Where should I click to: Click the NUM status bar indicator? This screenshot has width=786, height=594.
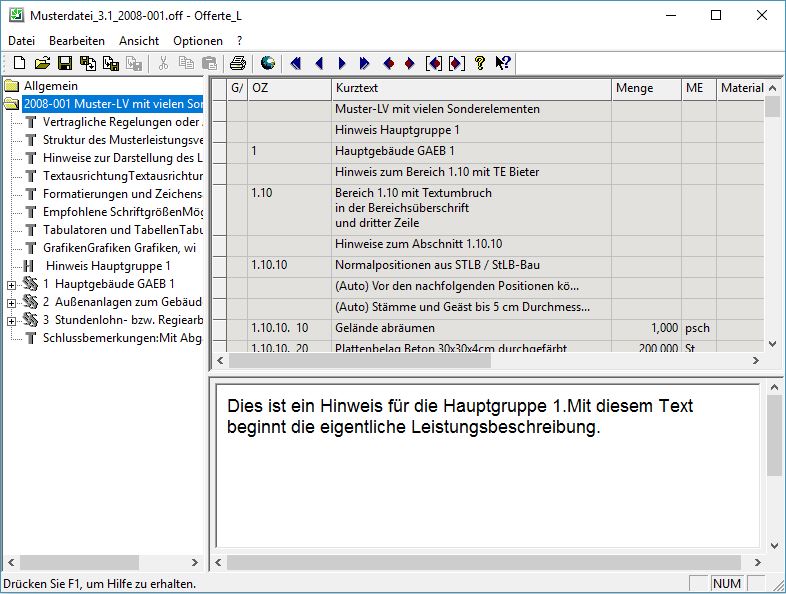(x=727, y=583)
